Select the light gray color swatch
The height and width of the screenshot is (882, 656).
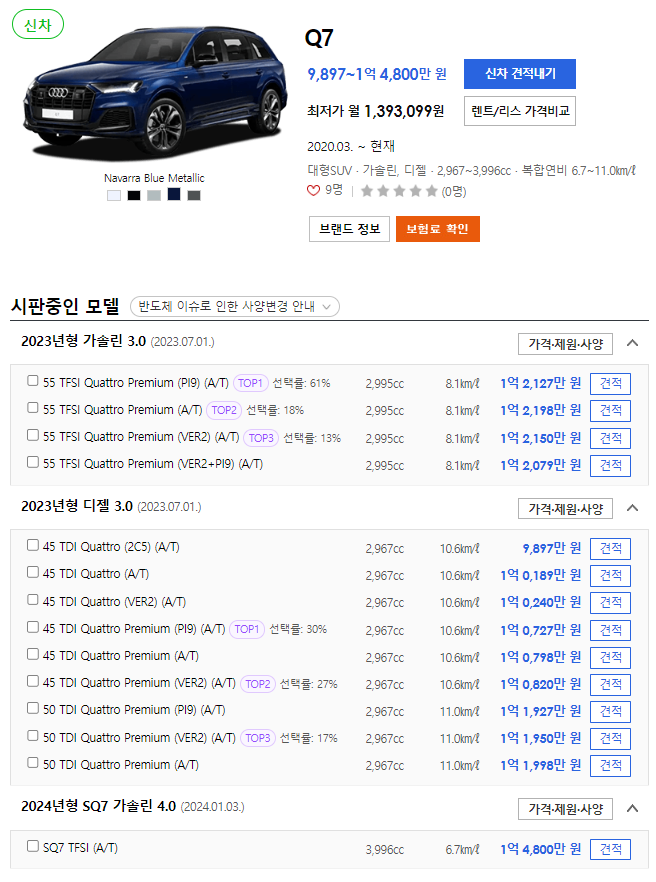pos(154,195)
